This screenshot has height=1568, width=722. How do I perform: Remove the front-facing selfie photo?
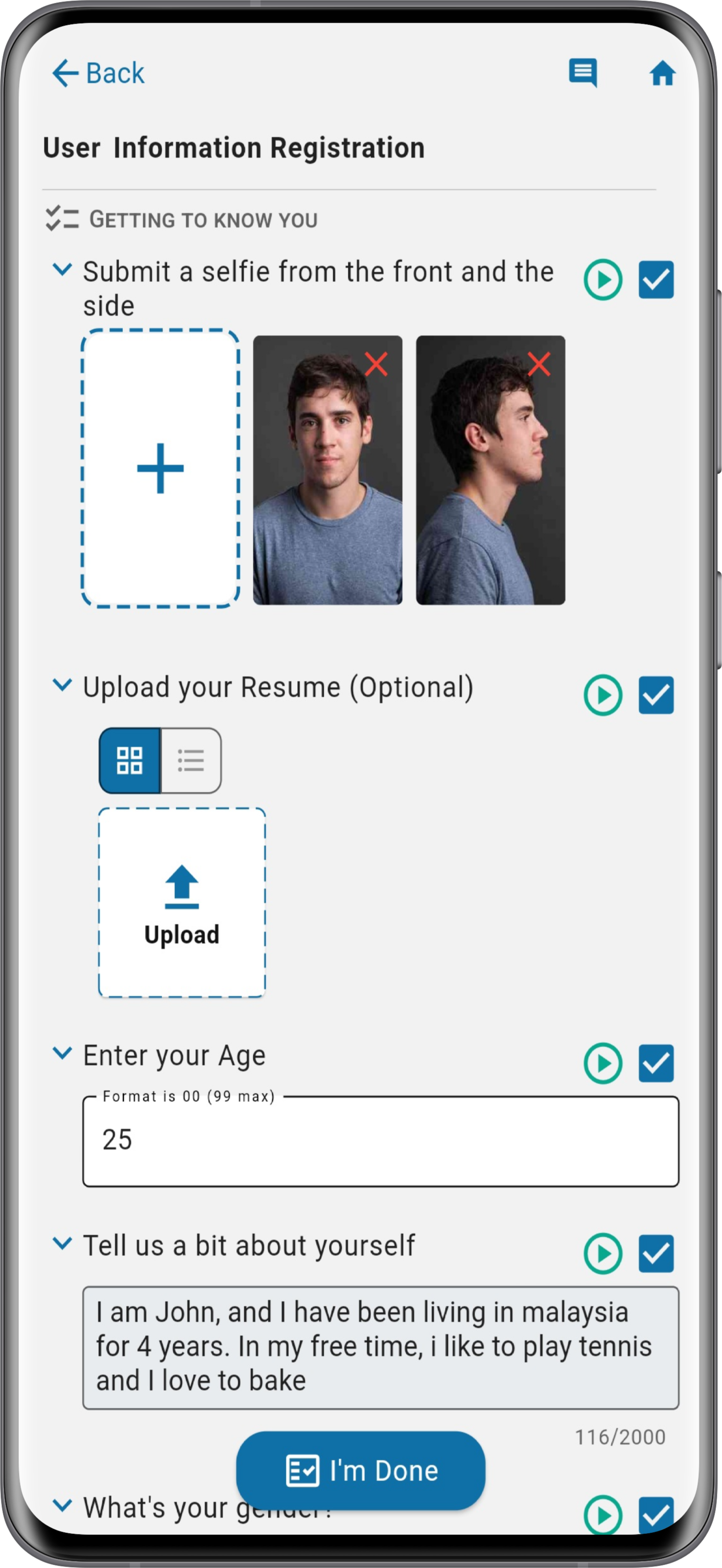[376, 364]
